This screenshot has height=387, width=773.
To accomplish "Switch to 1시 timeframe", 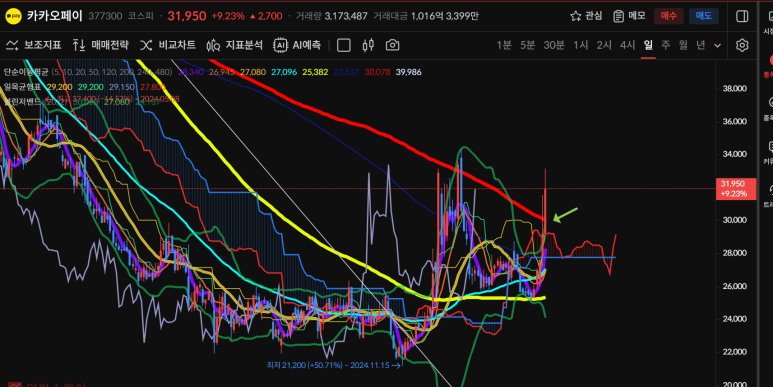I will (x=581, y=45).
